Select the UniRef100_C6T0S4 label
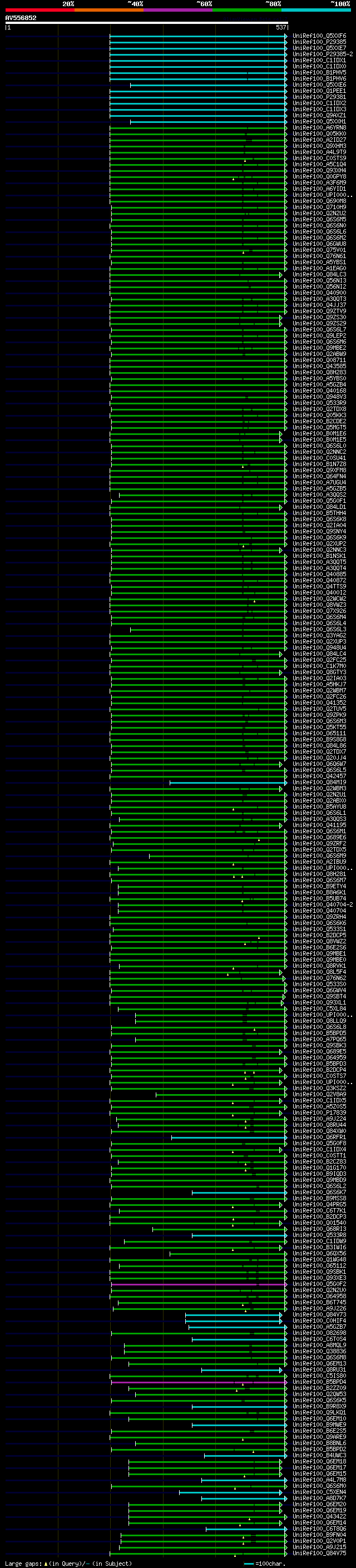The width and height of the screenshot is (356, 1568). pos(319,1339)
